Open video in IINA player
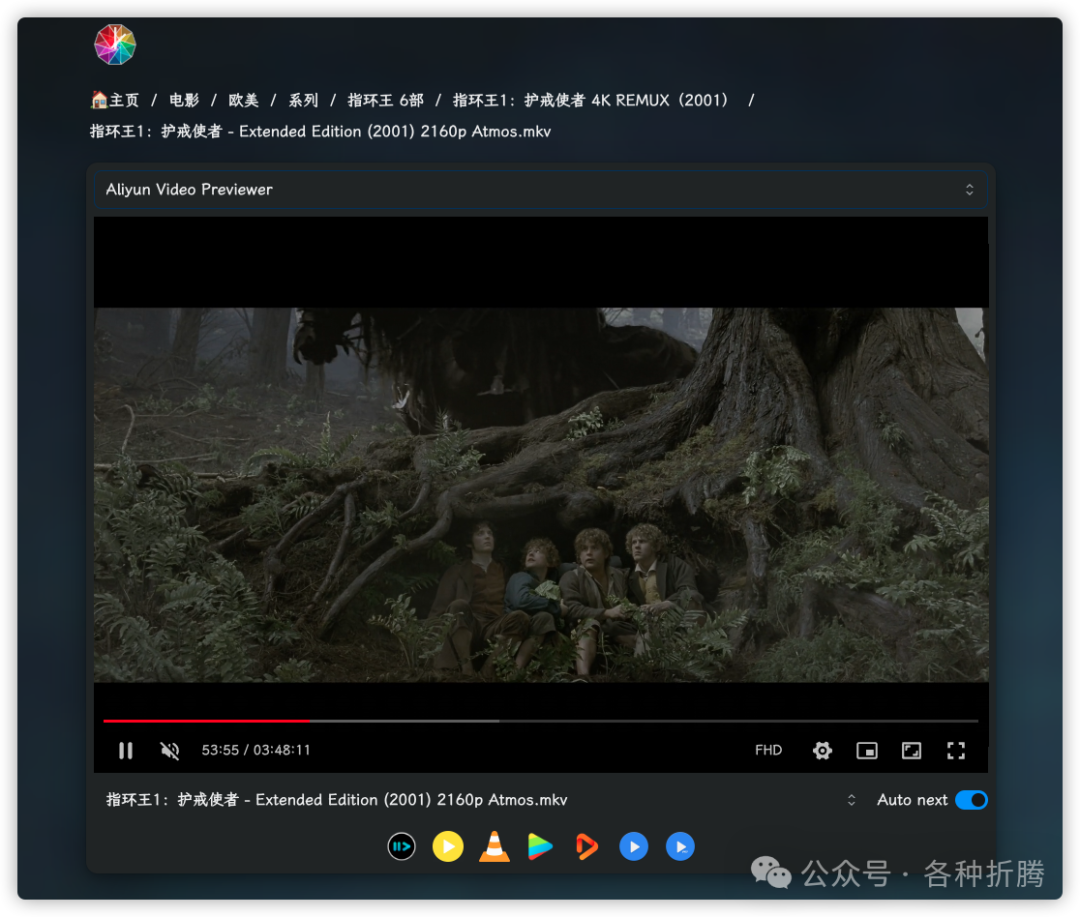Viewport: 1080px width, 917px height. pyautogui.click(x=402, y=847)
